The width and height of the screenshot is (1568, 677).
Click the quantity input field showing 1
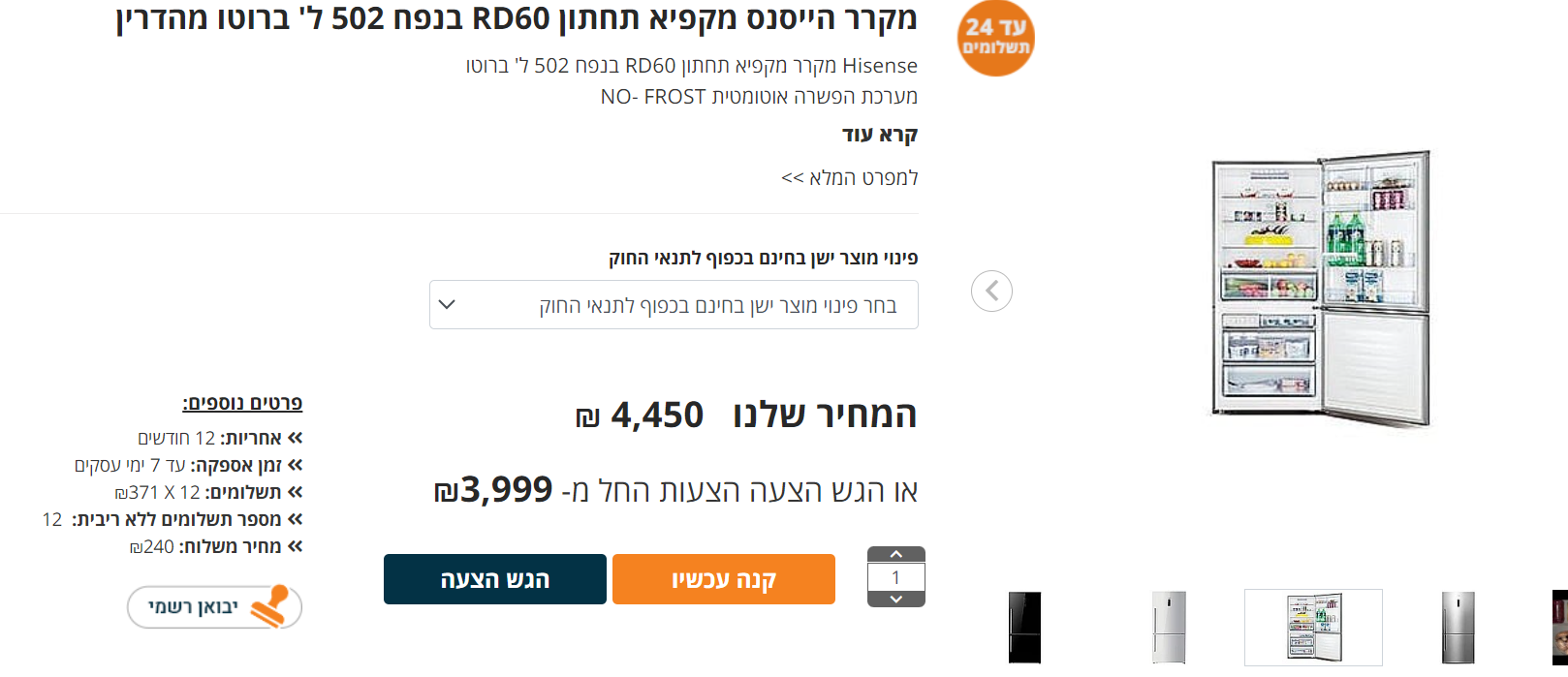[896, 579]
